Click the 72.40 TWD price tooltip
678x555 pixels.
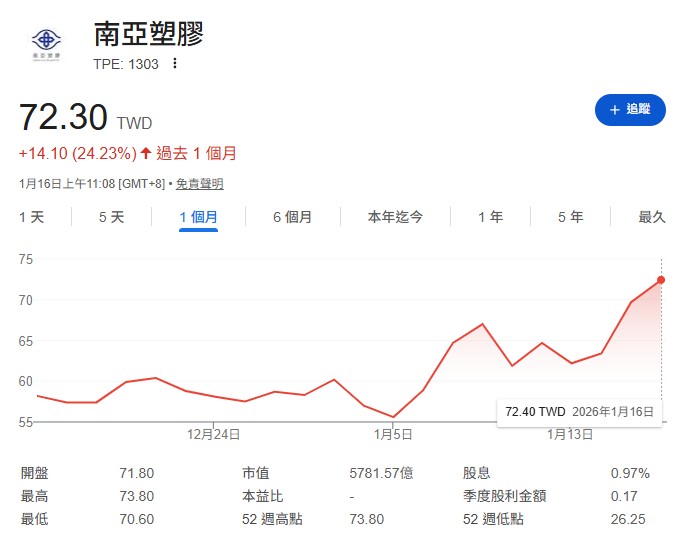[x=579, y=412]
